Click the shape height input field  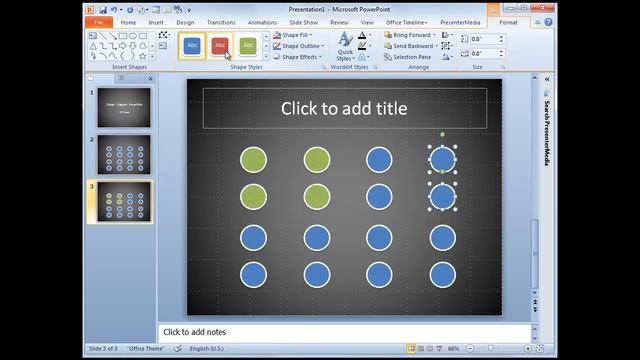click(x=484, y=39)
